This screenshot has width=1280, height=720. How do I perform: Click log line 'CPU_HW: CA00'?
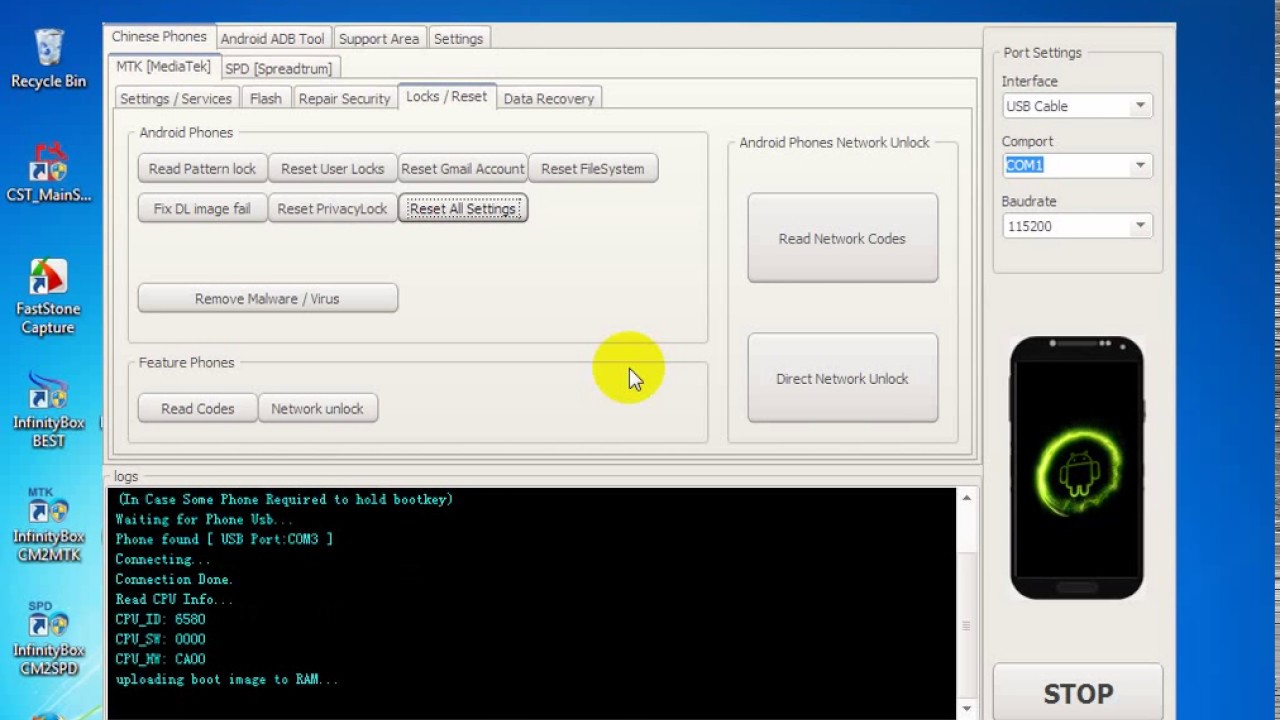pyautogui.click(x=160, y=659)
